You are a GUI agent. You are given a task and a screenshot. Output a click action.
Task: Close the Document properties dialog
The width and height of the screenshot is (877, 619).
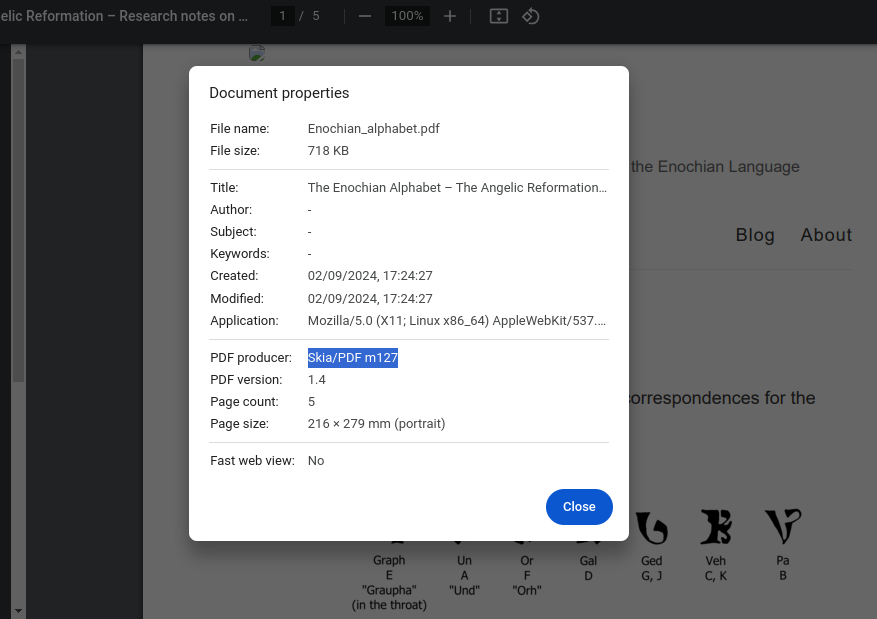[x=579, y=507]
